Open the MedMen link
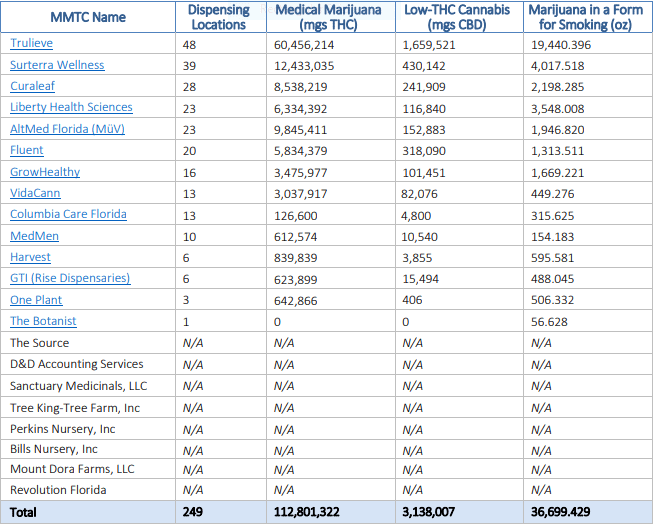The image size is (654, 525). pyautogui.click(x=34, y=236)
